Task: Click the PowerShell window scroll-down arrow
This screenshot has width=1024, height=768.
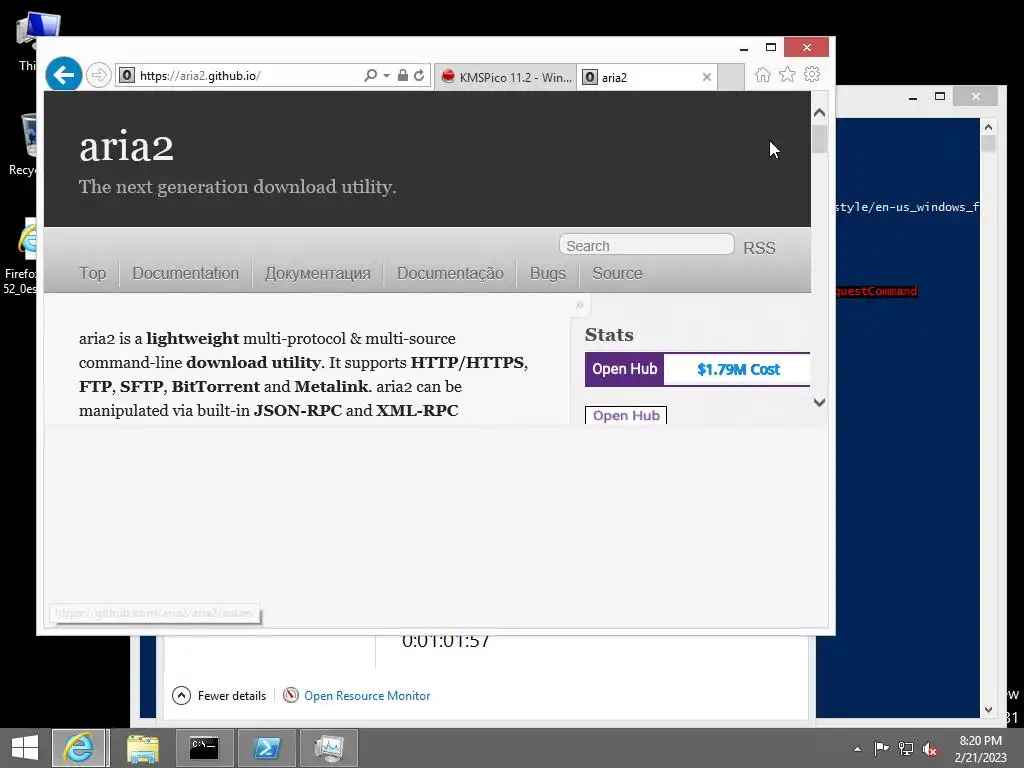Action: point(988,709)
